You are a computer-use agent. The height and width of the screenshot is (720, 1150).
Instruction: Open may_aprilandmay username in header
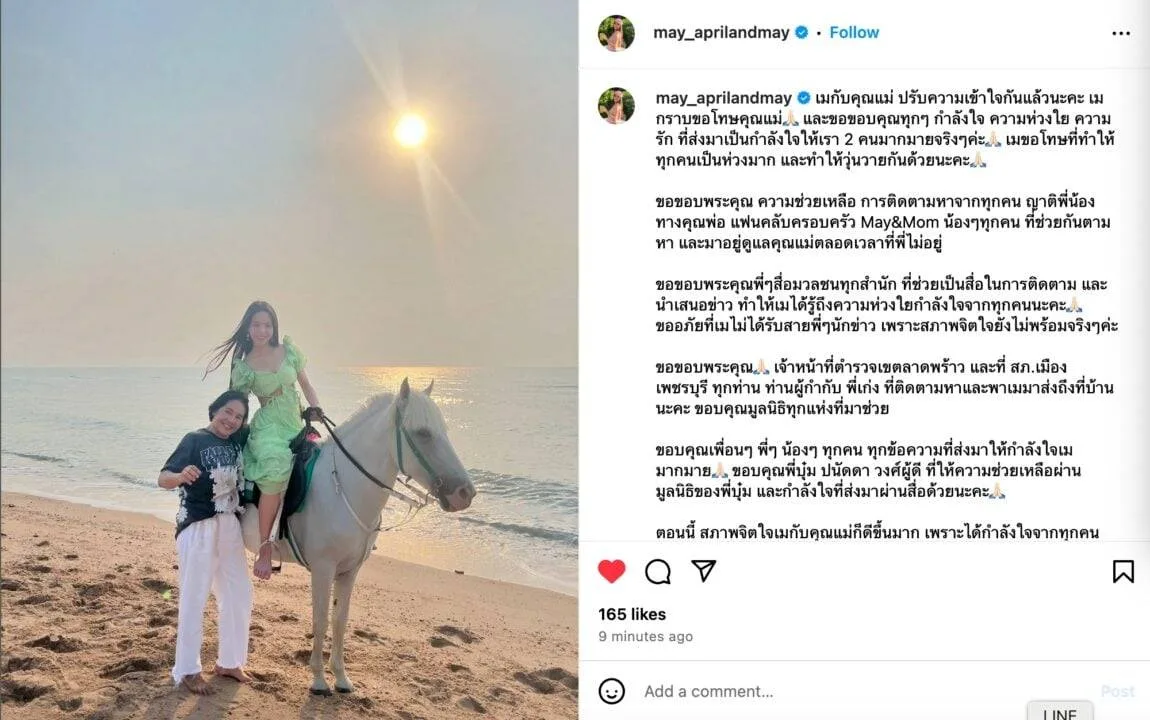(721, 32)
